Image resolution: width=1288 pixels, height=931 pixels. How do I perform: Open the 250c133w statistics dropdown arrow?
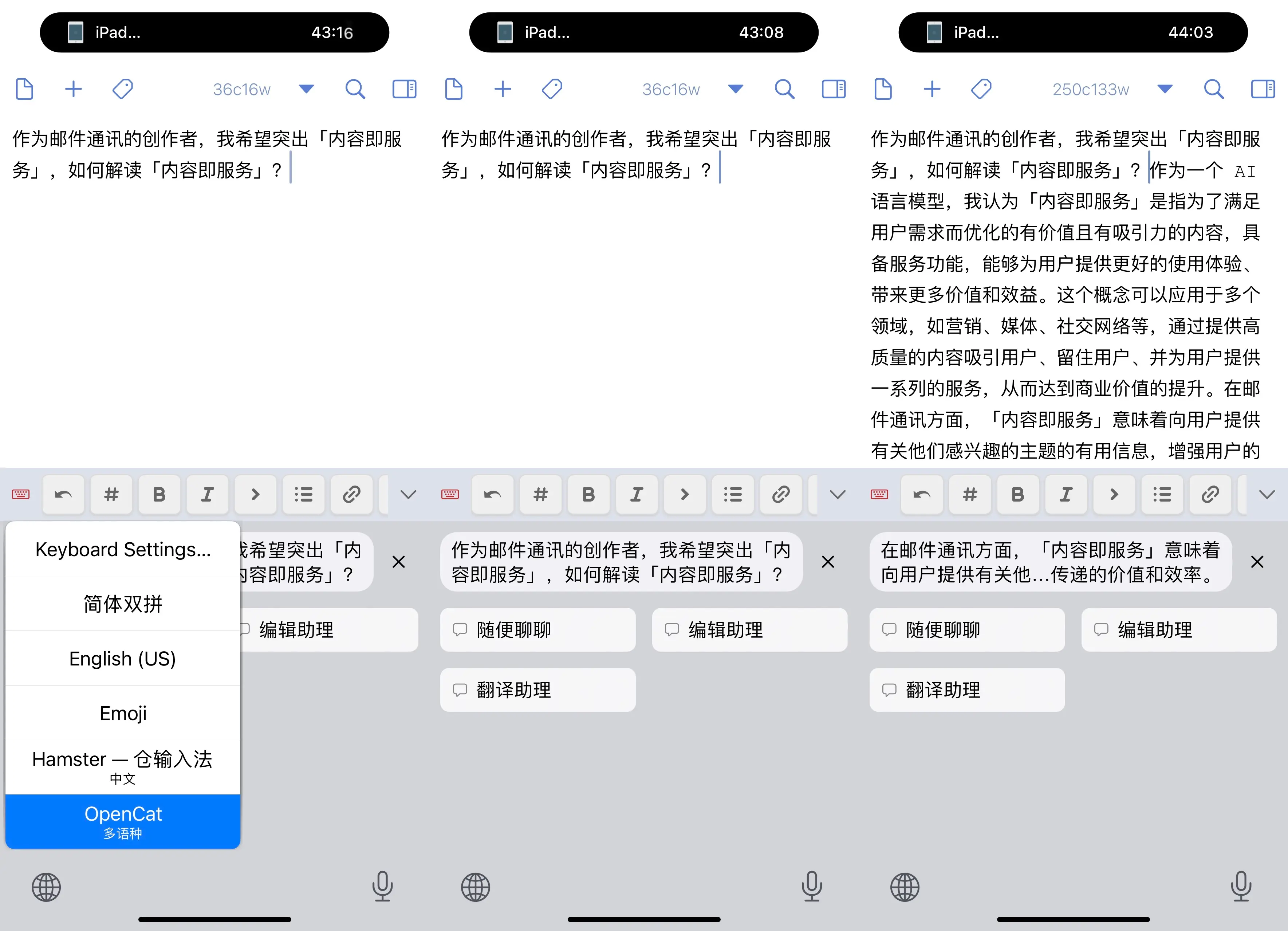coord(1165,89)
